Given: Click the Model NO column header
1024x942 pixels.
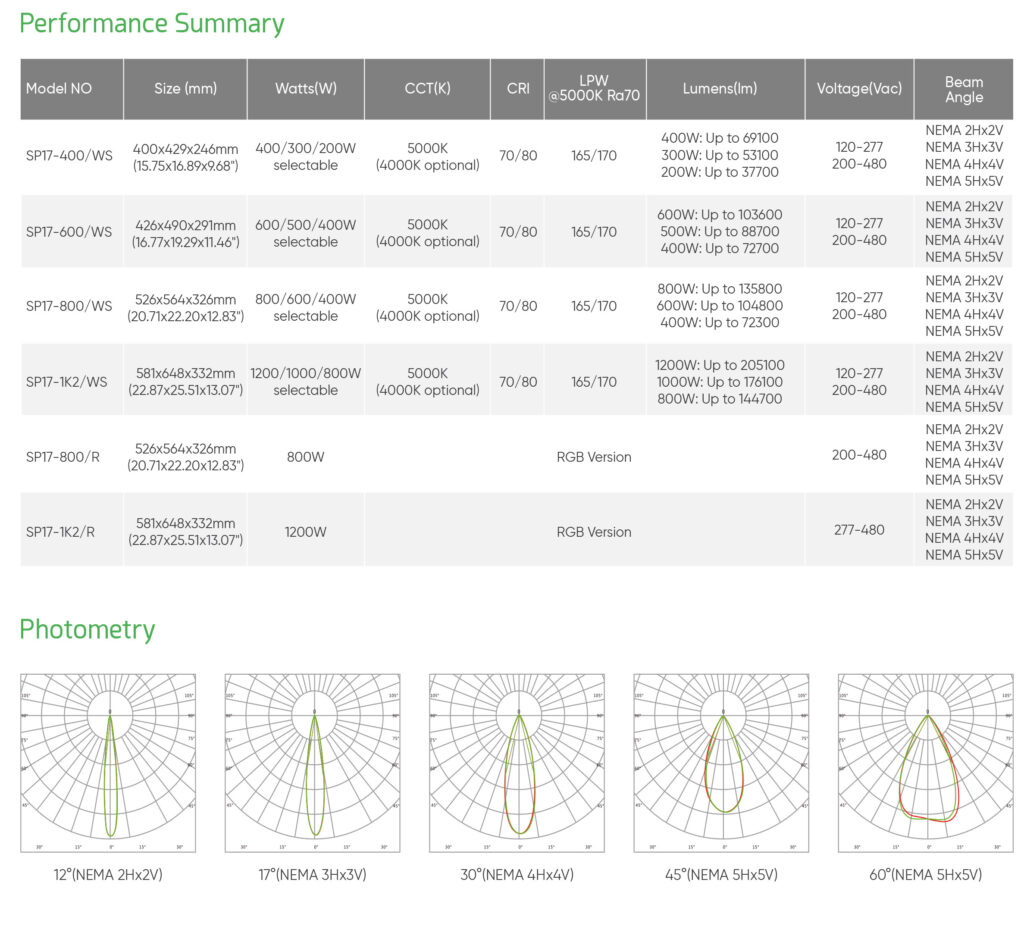Looking at the screenshot, I should pyautogui.click(x=59, y=89).
